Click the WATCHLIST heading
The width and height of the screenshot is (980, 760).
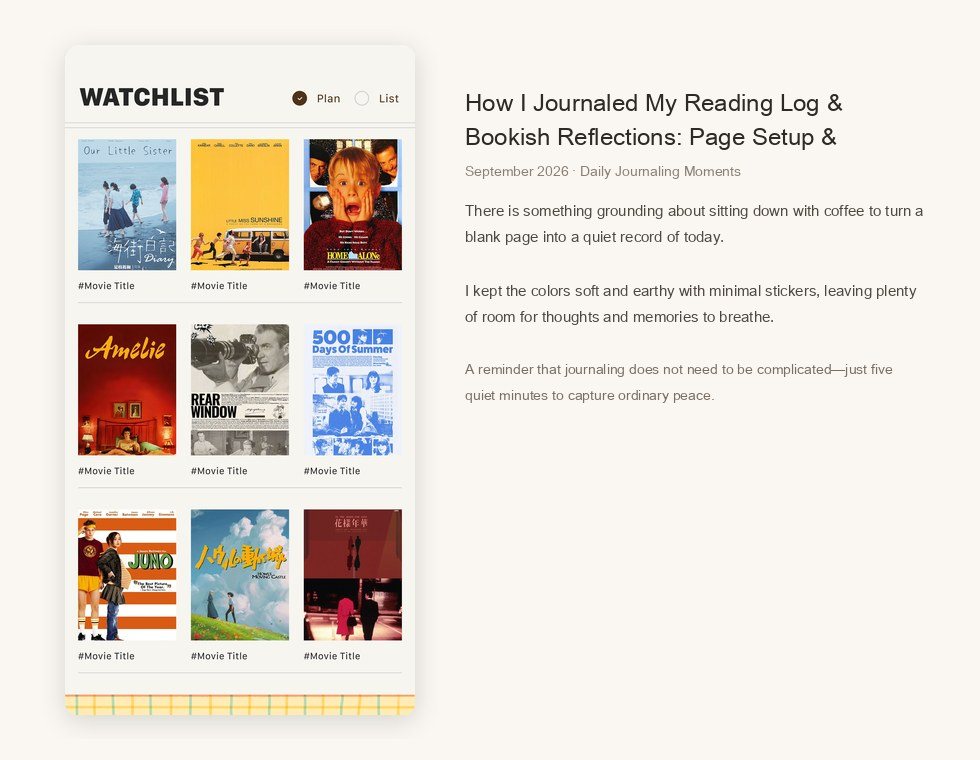pos(152,98)
